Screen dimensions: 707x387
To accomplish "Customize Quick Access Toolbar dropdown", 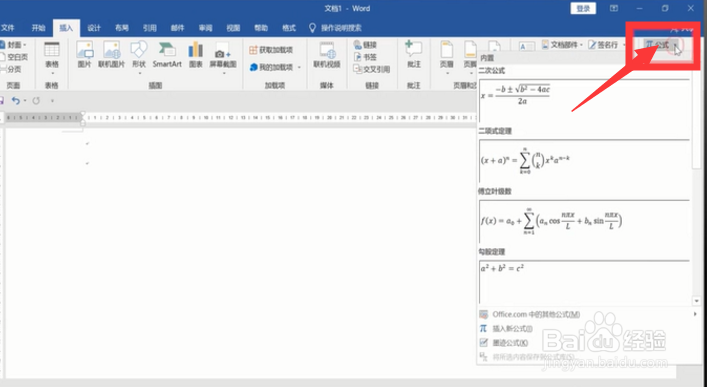I will (x=52, y=101).
